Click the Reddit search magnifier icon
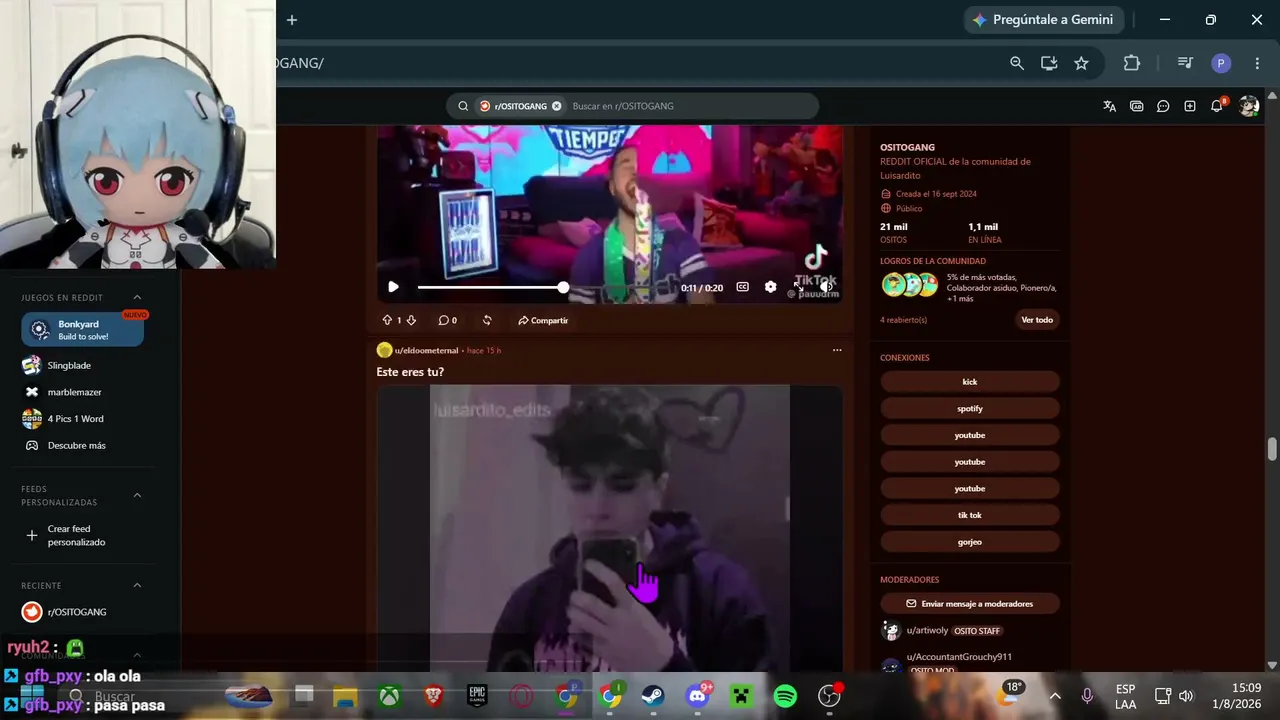The image size is (1280, 720). 463,106
